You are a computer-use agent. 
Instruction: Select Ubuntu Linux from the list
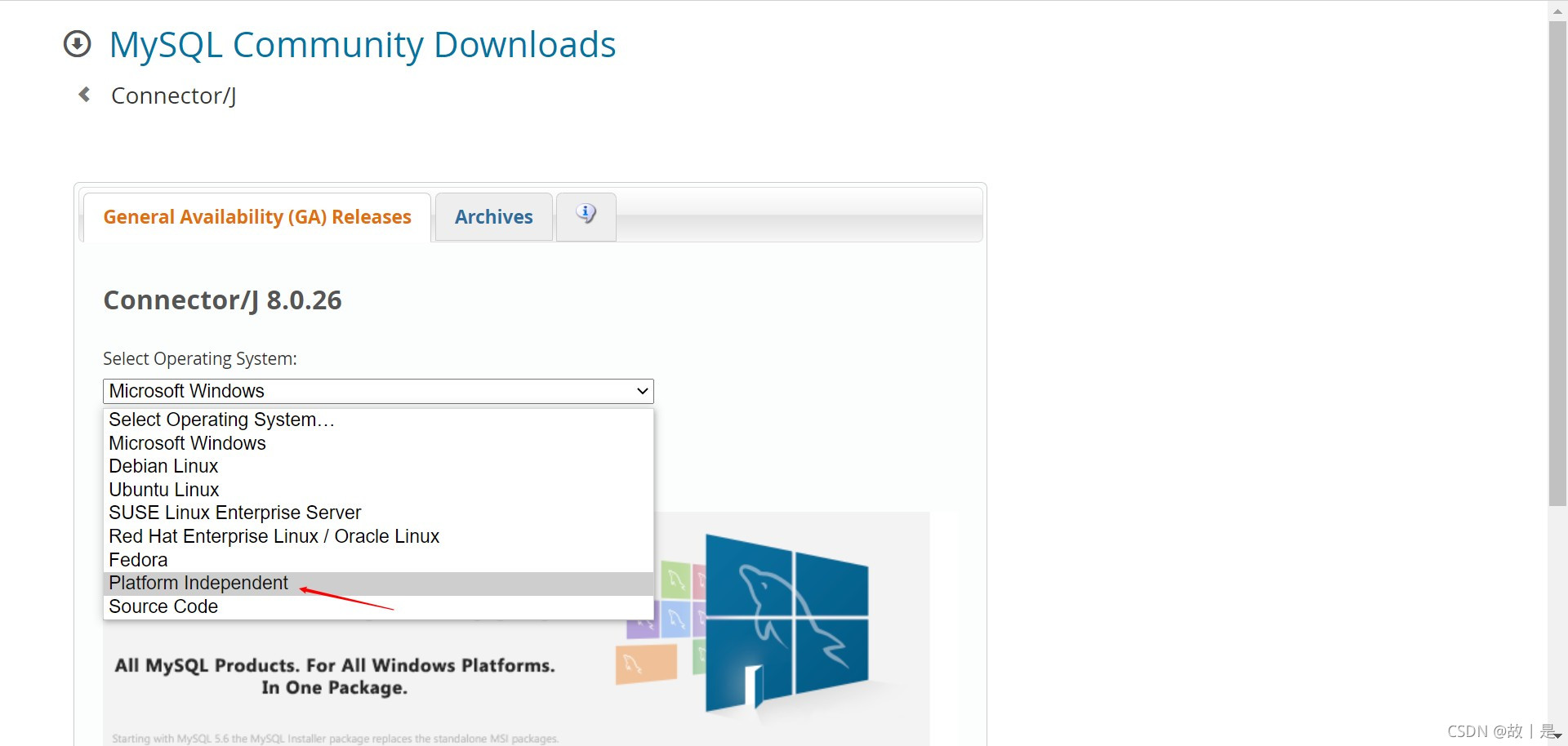378,490
